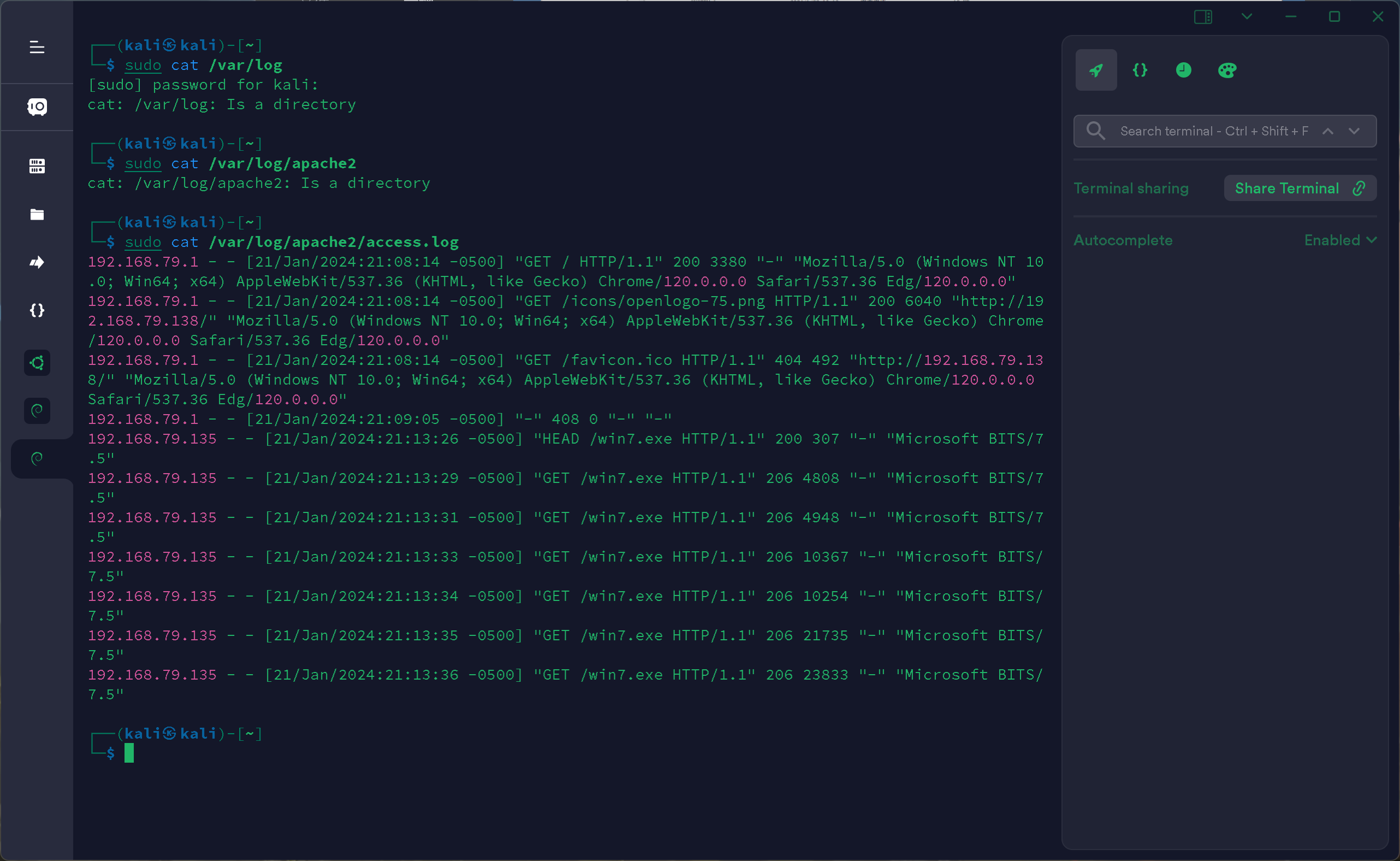Jump to previous search match arrow
Screen dimensions: 1400x861
(x=1328, y=132)
